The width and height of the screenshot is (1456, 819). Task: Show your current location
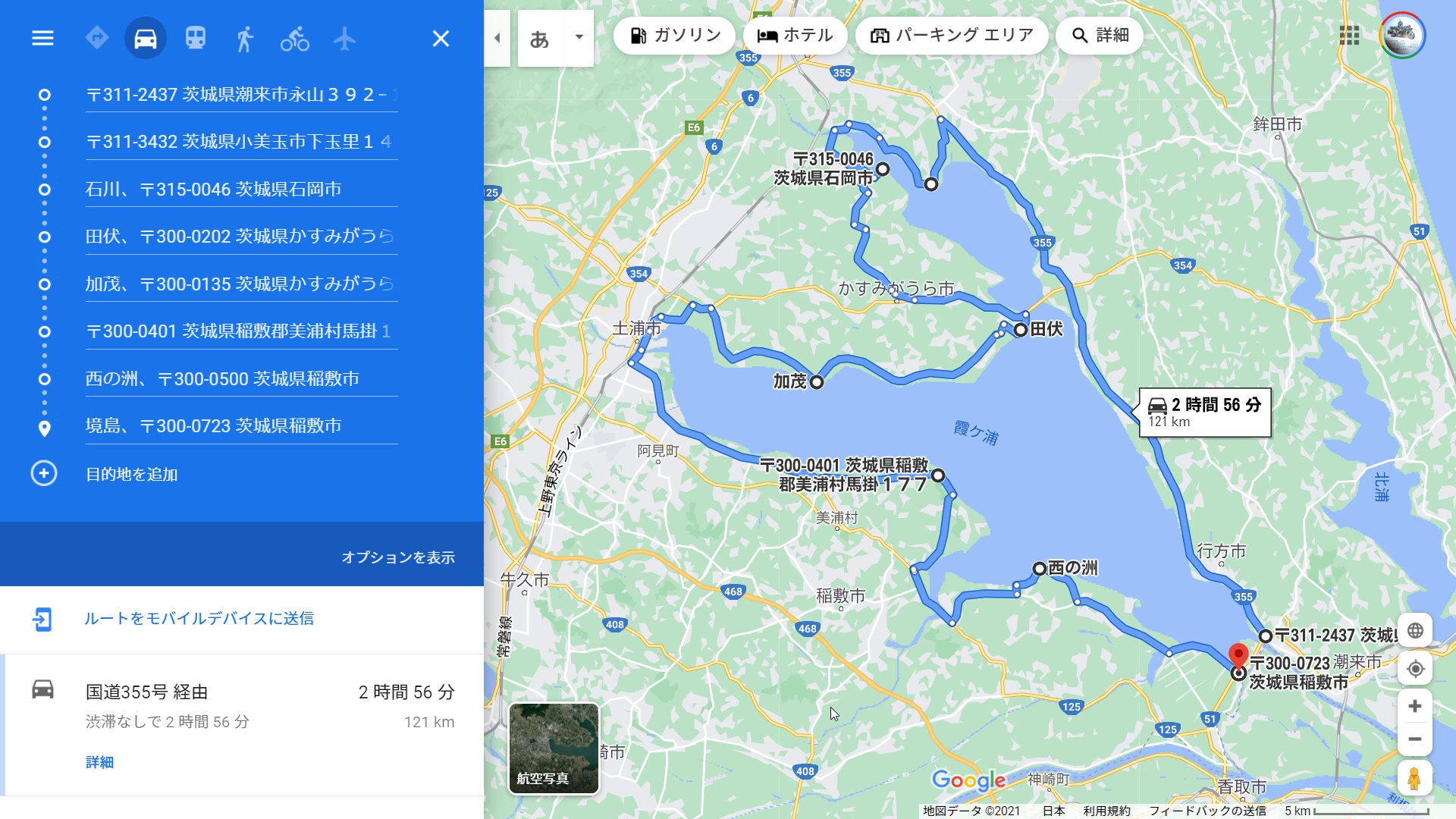(x=1415, y=669)
